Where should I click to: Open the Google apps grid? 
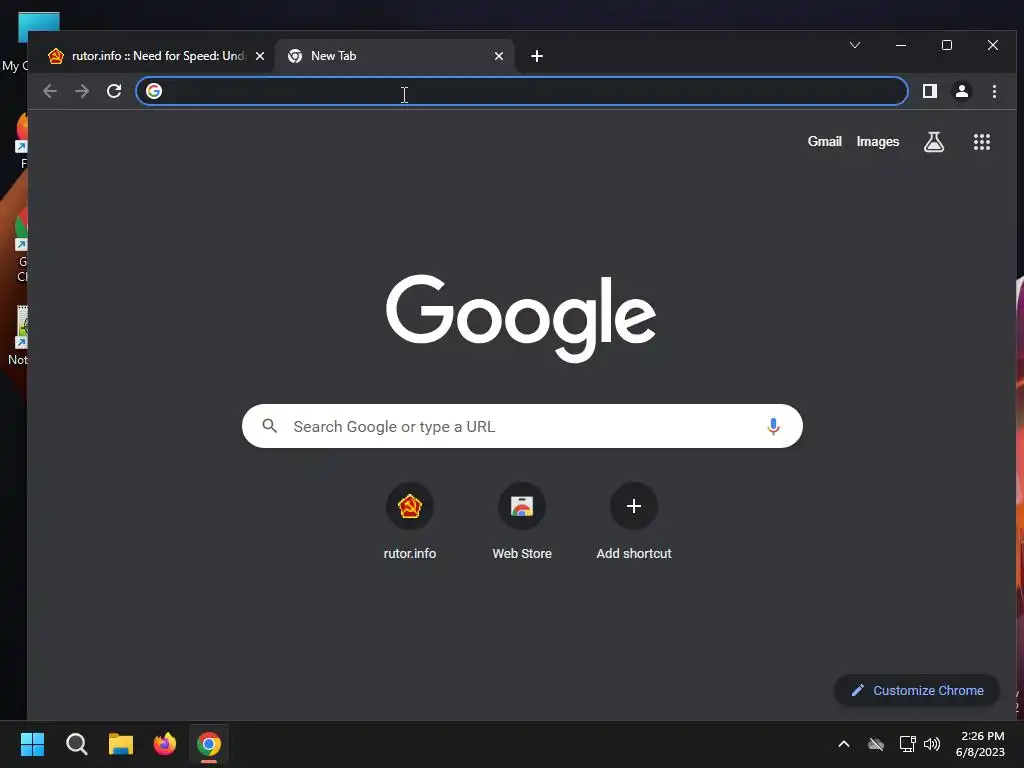pyautogui.click(x=982, y=142)
